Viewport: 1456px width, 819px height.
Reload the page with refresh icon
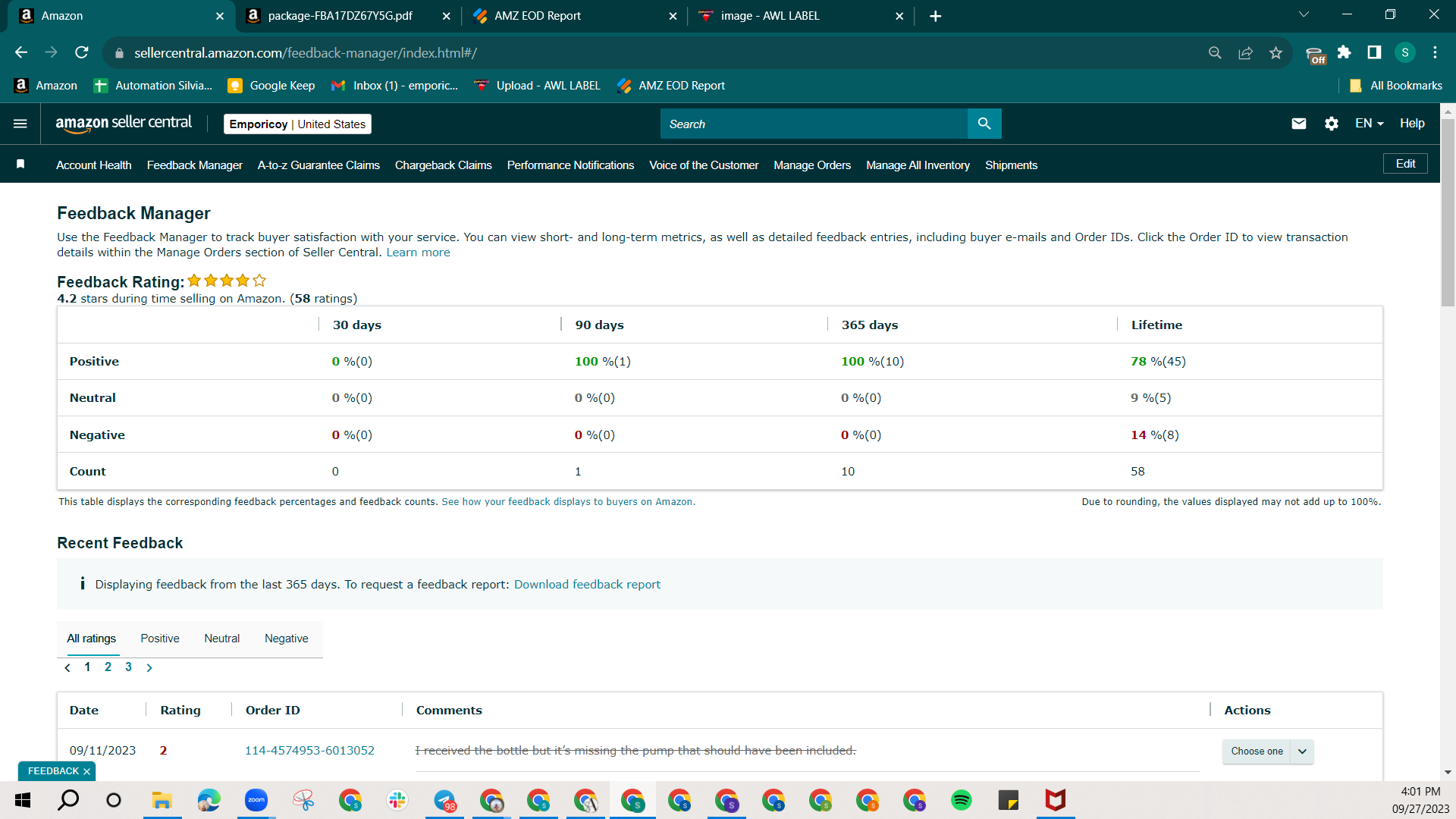[82, 52]
